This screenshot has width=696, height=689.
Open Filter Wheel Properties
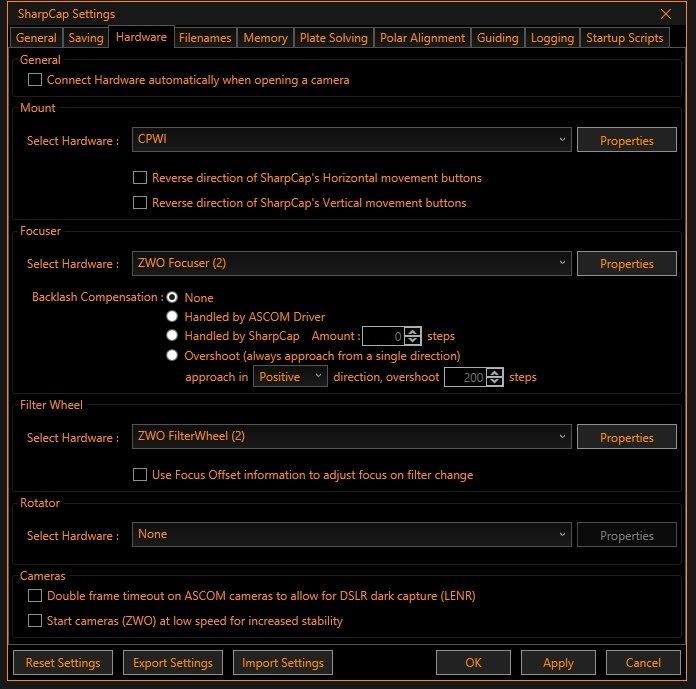[626, 438]
